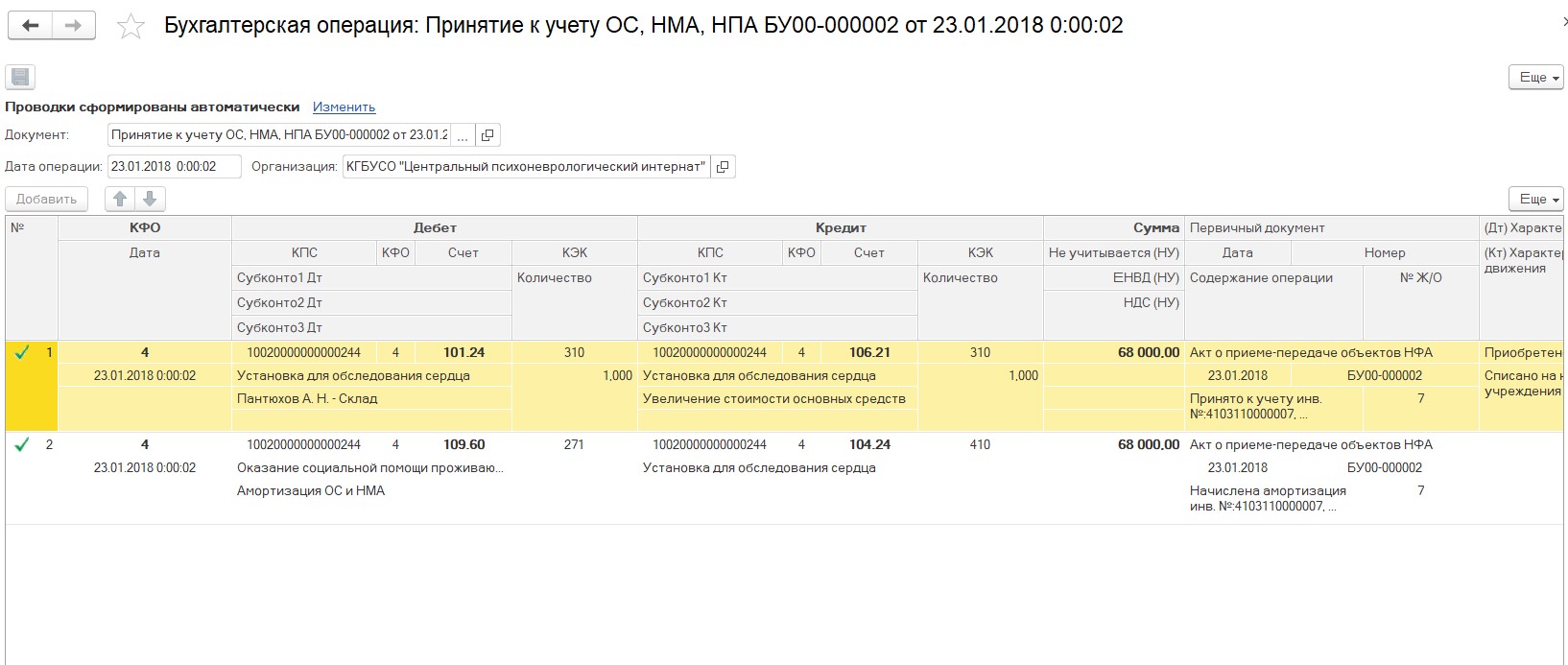Screen dimensions: 1568x665
Task: Select credit account 104.24 cell
Action: [869, 444]
